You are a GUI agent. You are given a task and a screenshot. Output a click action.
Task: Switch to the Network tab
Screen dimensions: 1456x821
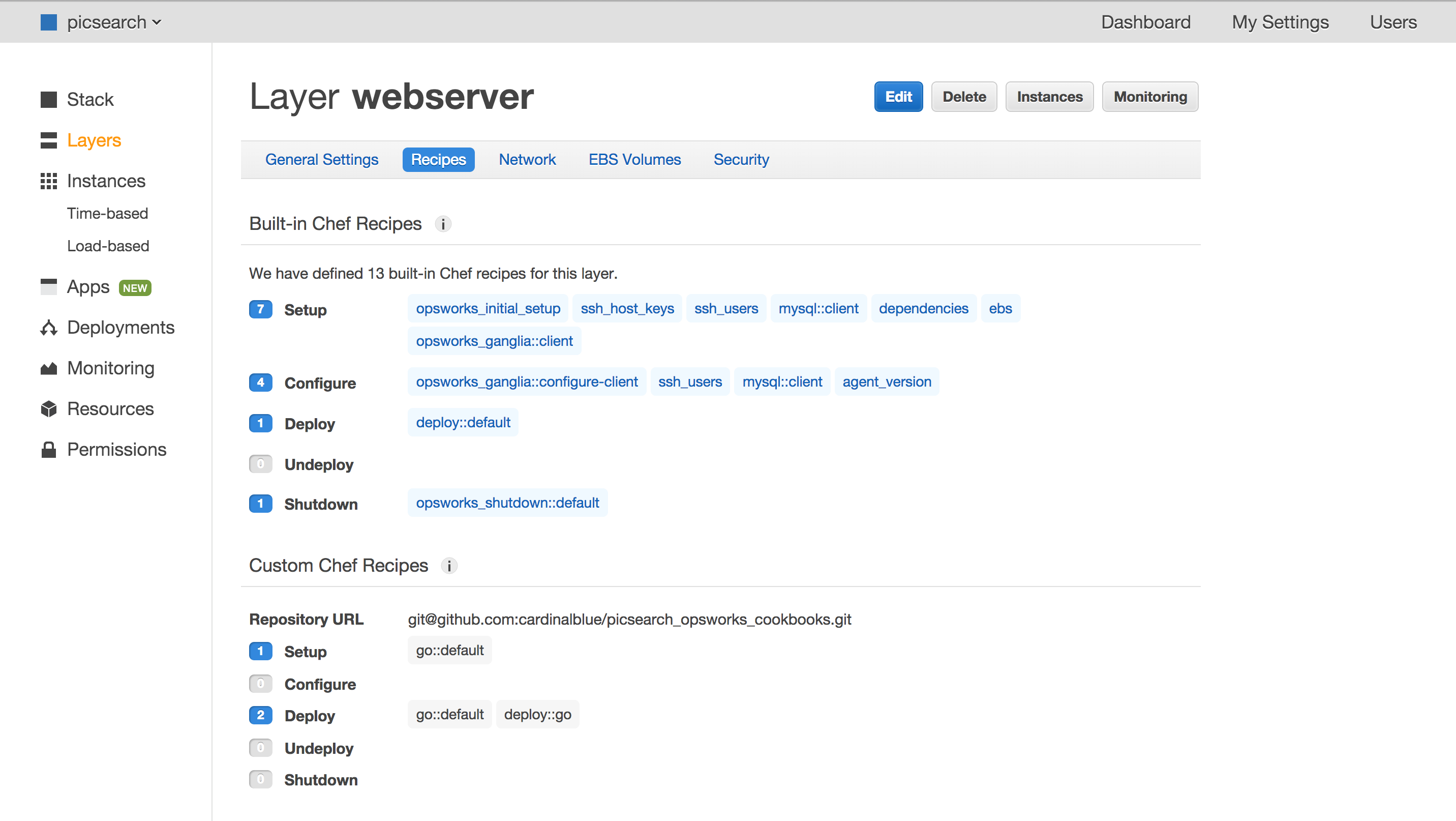pyautogui.click(x=527, y=160)
